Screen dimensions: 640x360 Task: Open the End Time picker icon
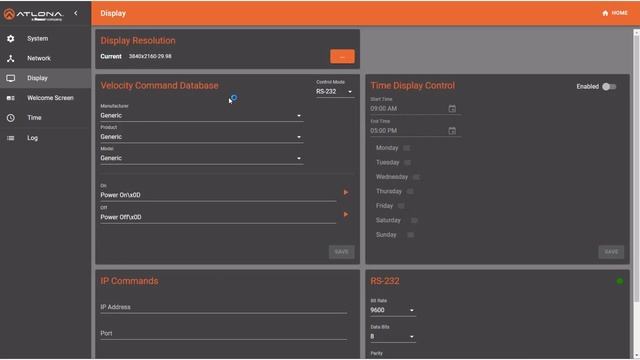pyautogui.click(x=452, y=131)
